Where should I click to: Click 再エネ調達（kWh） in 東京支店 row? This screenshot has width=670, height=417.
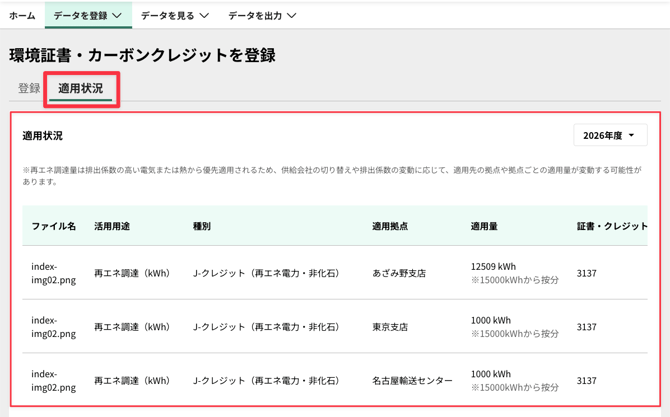pos(132,327)
